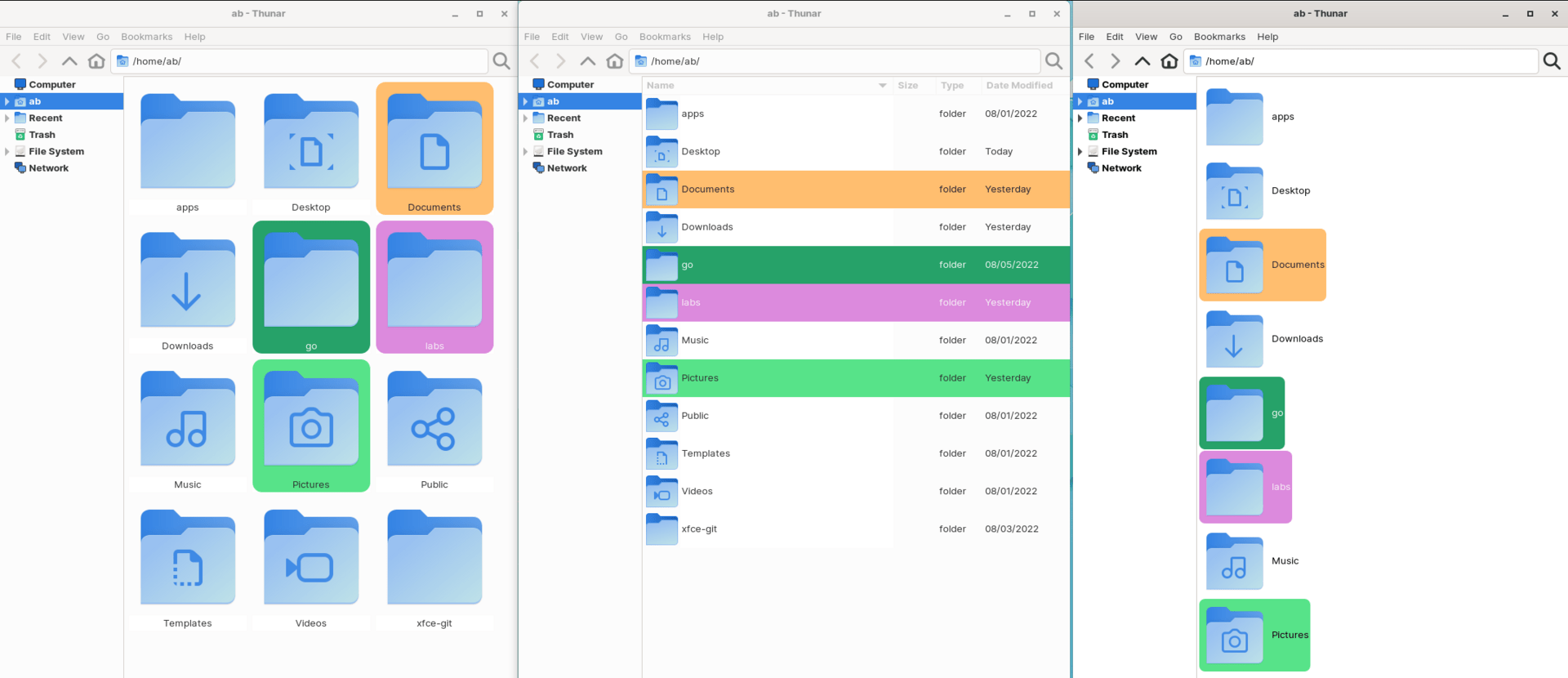Select the Templates folder in left window
The image size is (1568, 678).
[x=187, y=566]
